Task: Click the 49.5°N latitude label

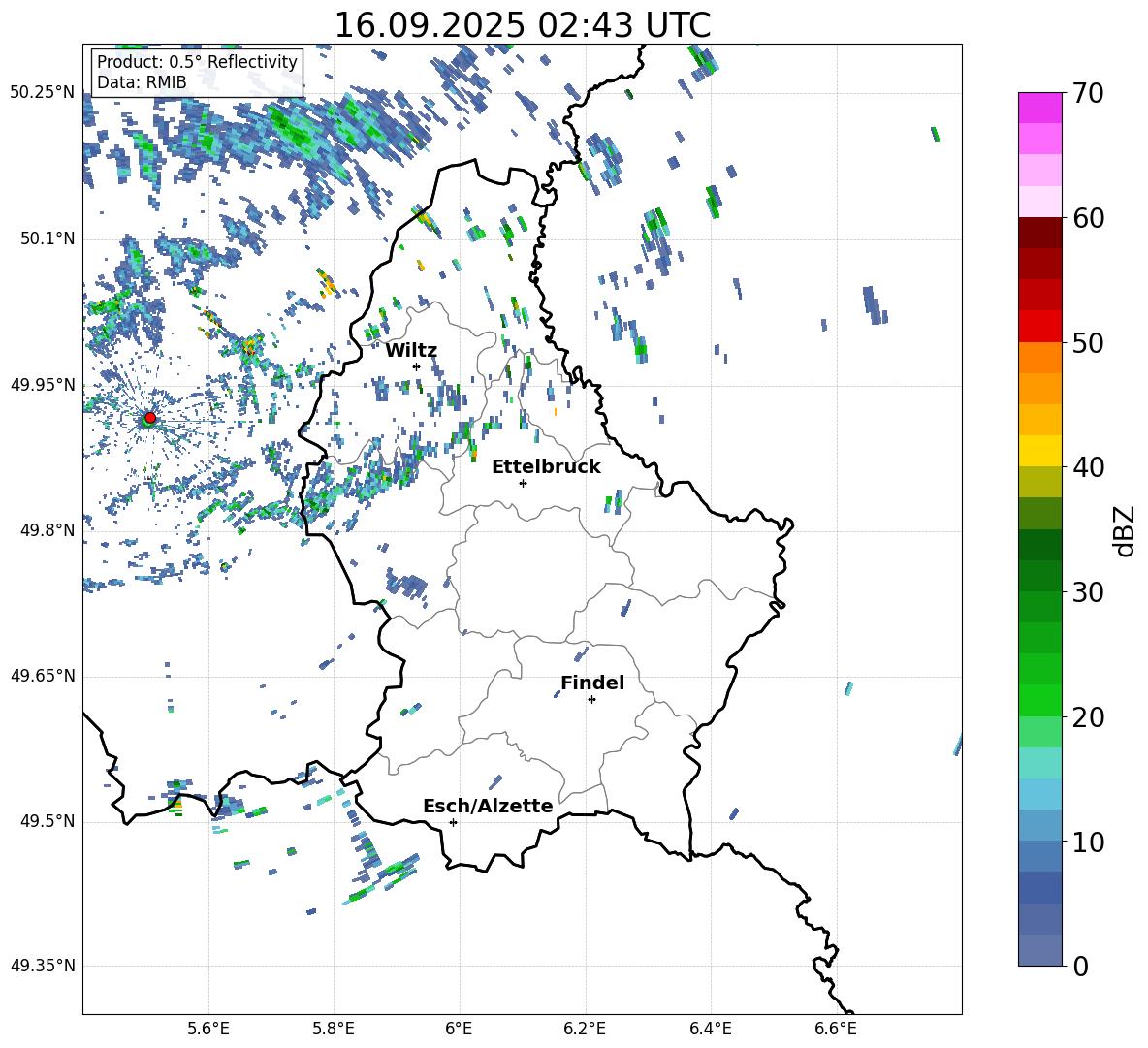Action: 48,821
